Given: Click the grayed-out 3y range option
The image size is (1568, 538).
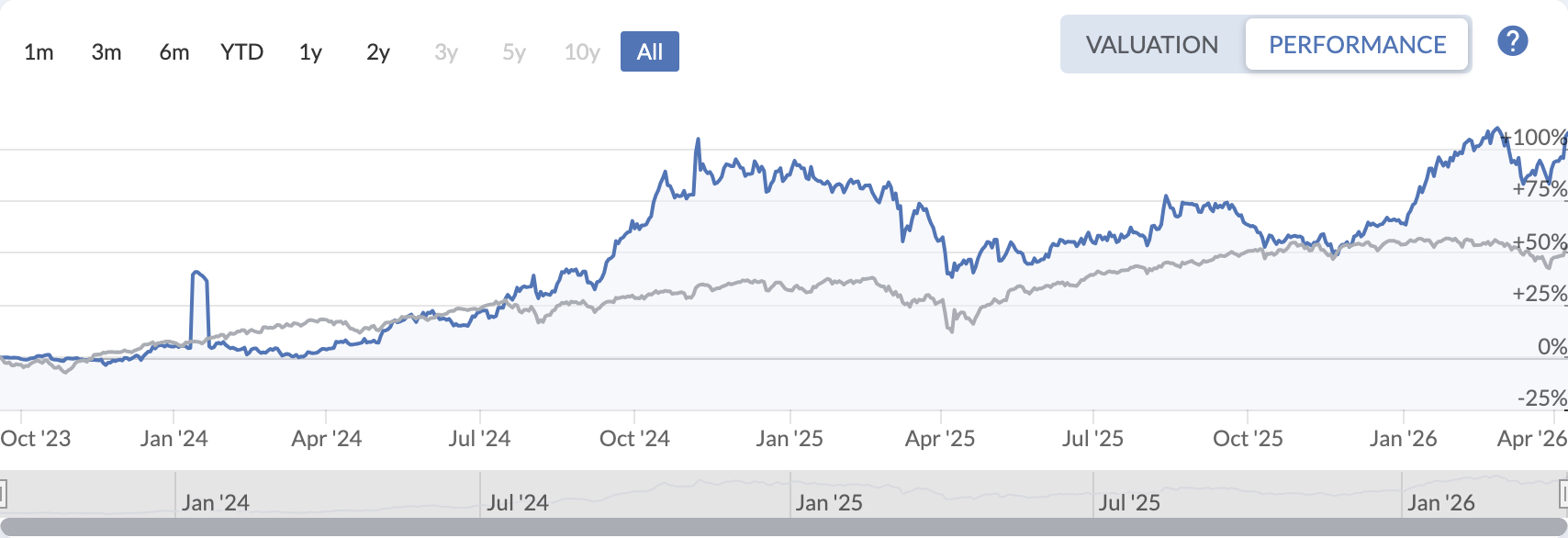Looking at the screenshot, I should [444, 52].
